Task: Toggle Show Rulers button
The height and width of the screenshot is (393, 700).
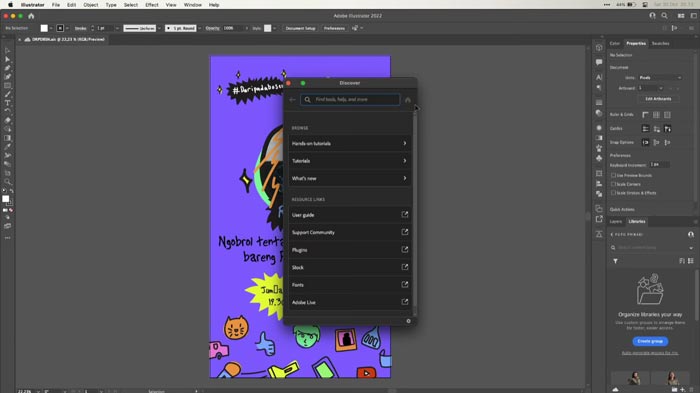Action: tap(645, 115)
